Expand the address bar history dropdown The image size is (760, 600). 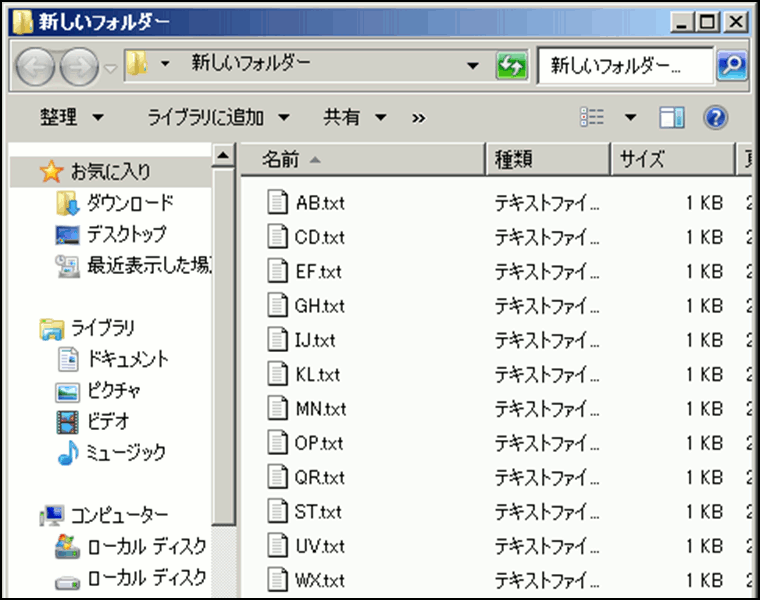474,66
